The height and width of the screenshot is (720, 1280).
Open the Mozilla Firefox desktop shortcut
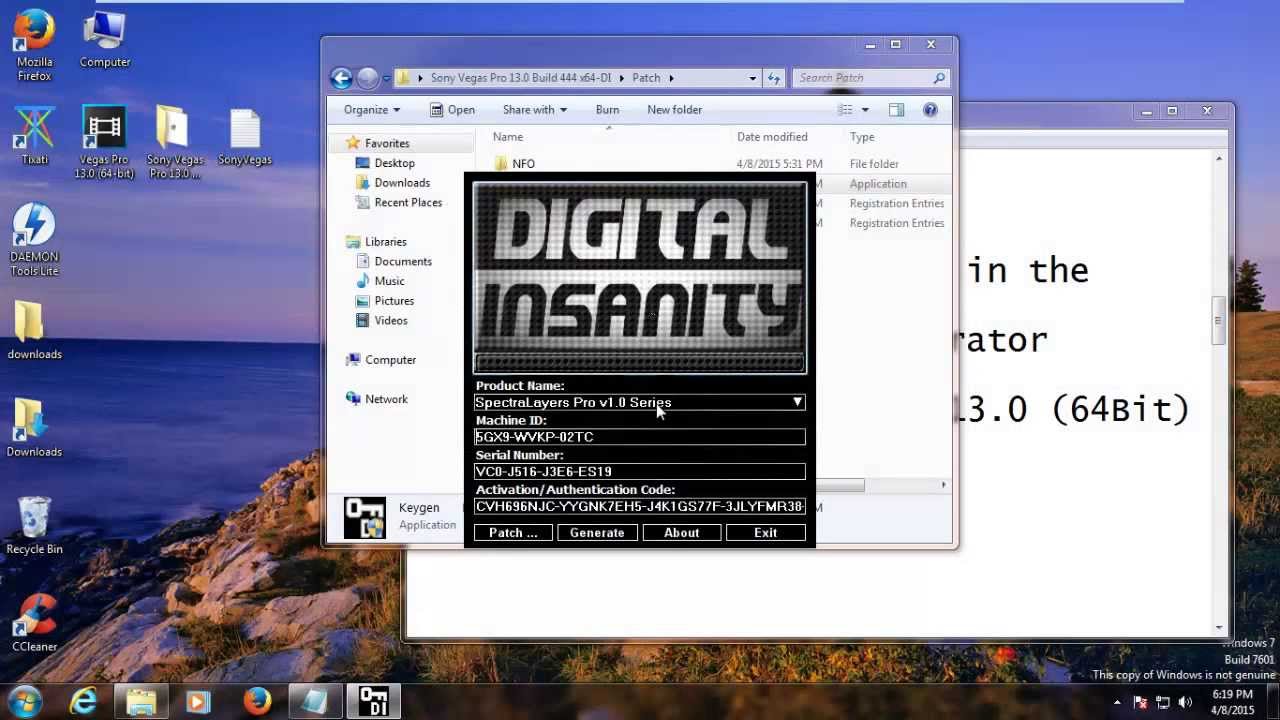click(34, 45)
